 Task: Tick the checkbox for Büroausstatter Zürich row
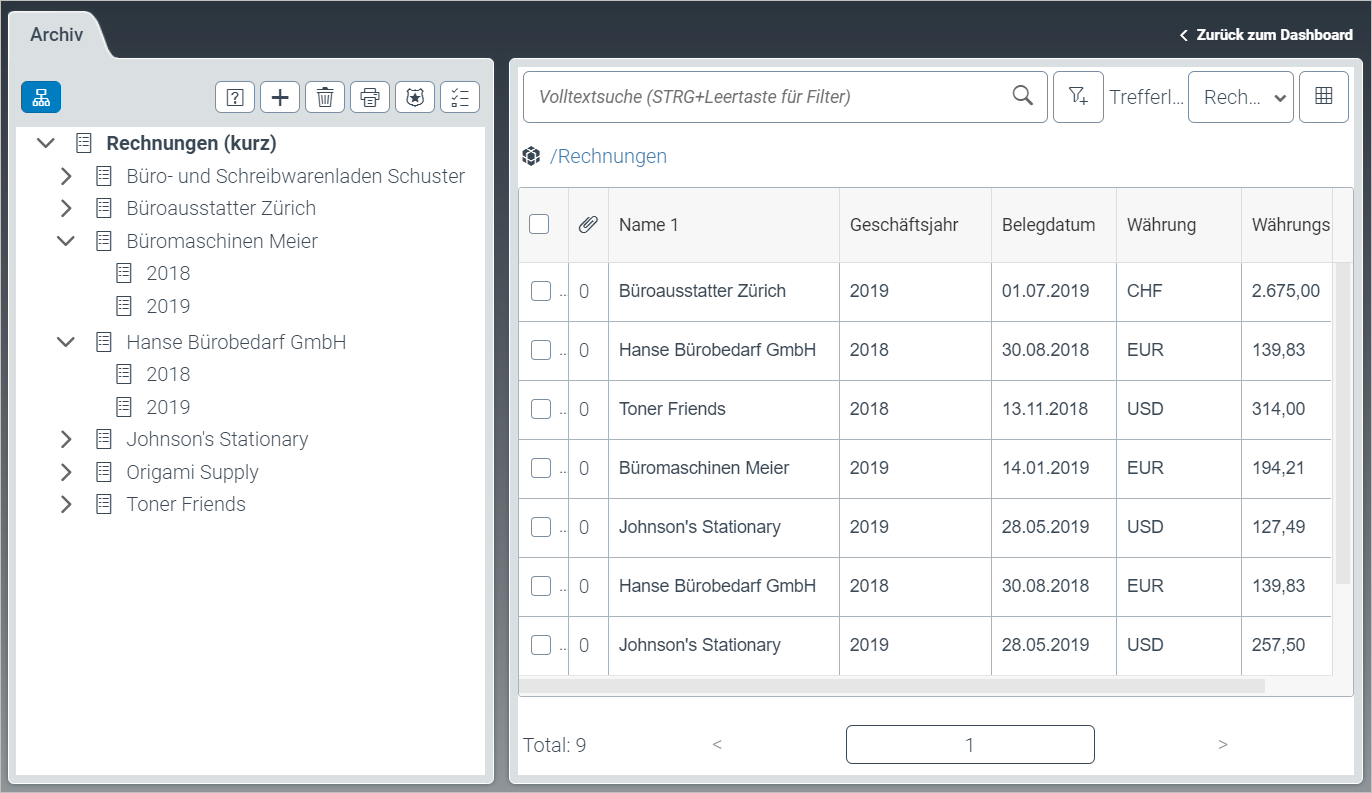(540, 291)
